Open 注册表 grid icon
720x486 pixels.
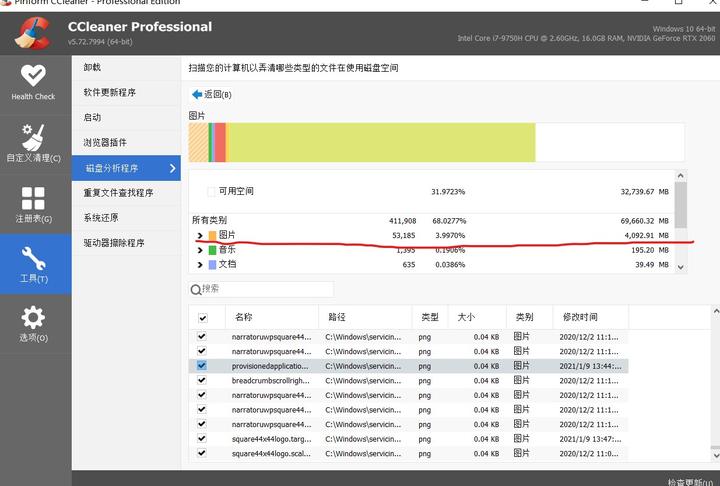(x=33, y=198)
